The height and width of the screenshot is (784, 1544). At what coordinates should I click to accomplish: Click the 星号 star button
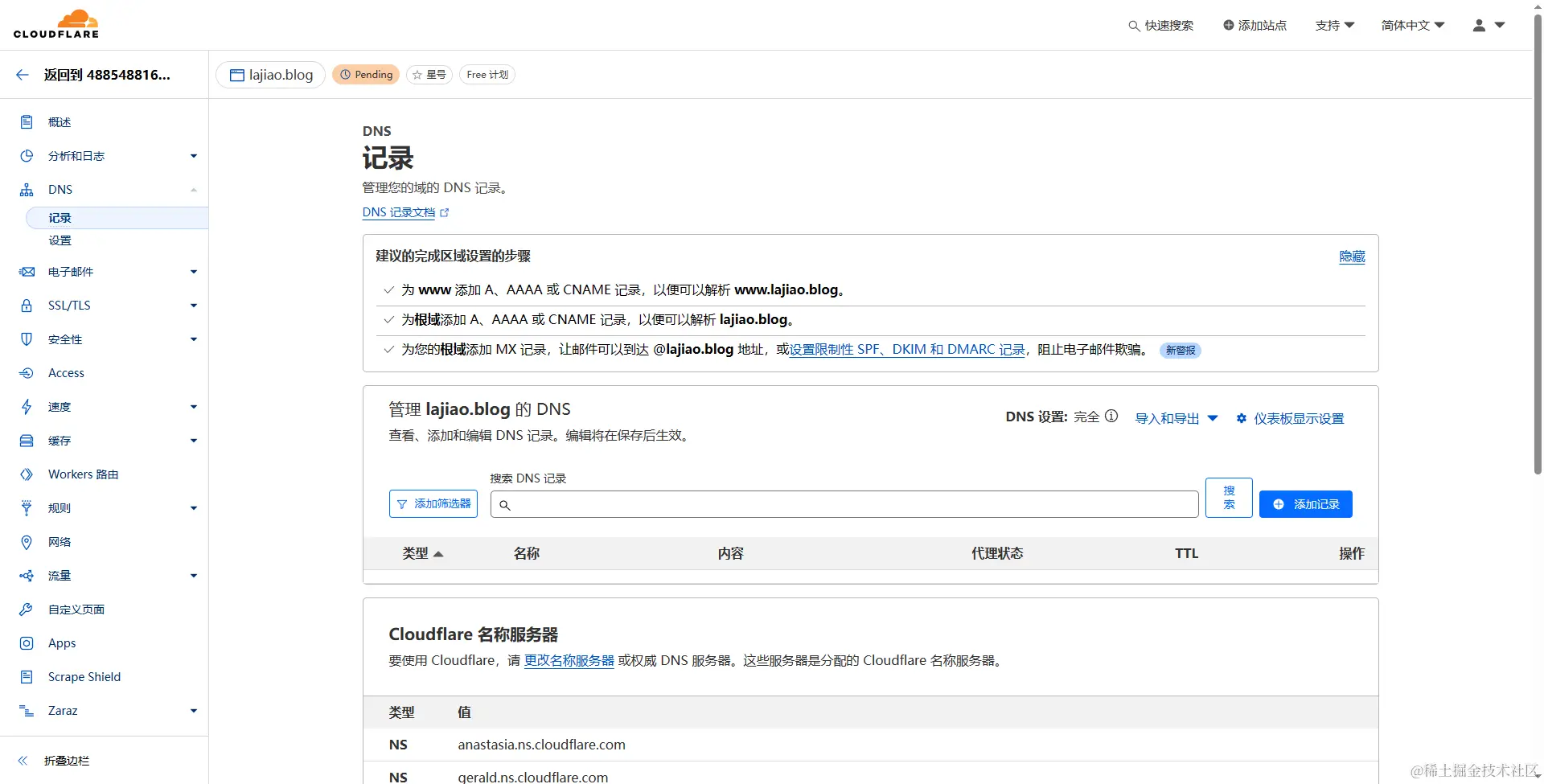[x=429, y=75]
